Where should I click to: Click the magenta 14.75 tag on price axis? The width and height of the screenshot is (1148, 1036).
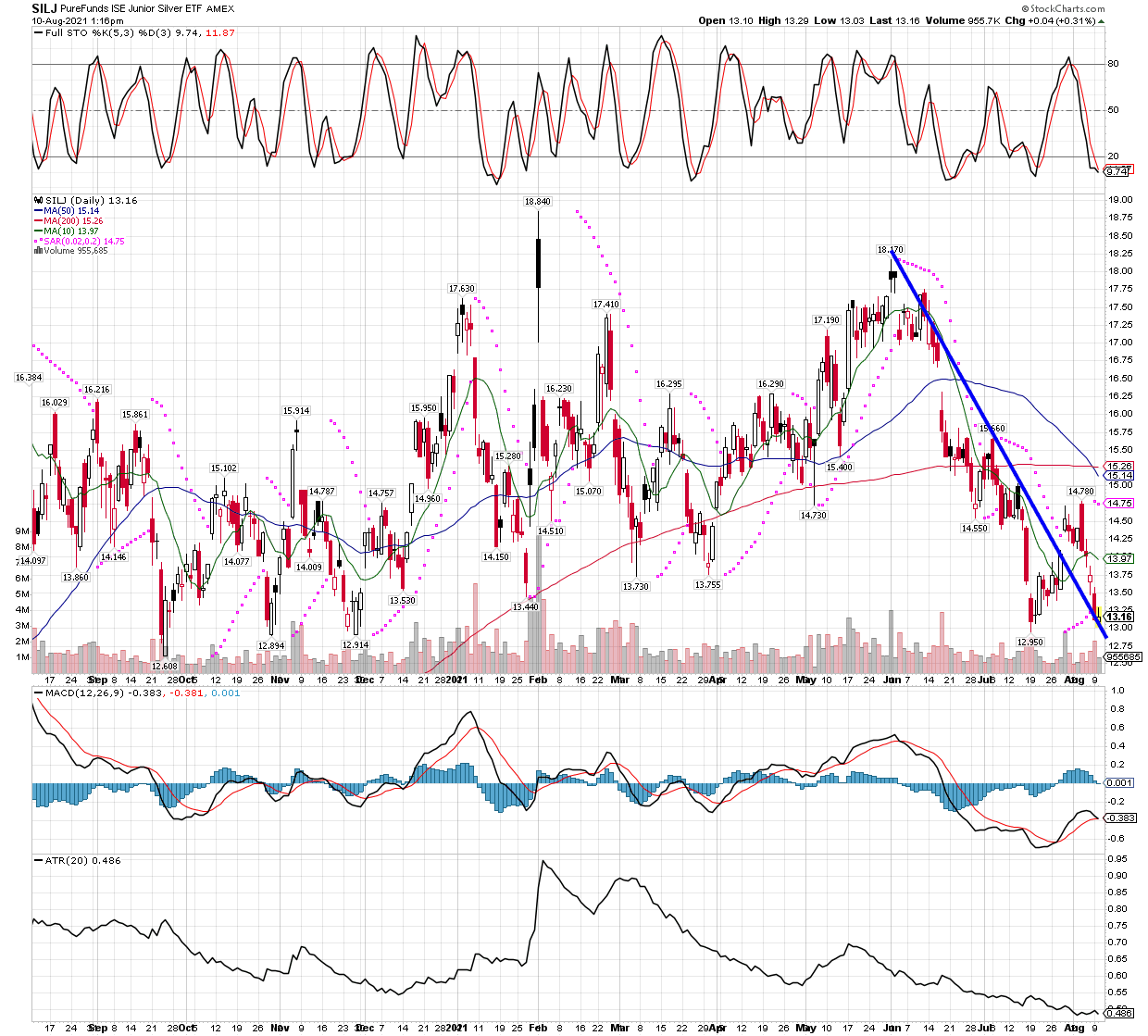1120,504
